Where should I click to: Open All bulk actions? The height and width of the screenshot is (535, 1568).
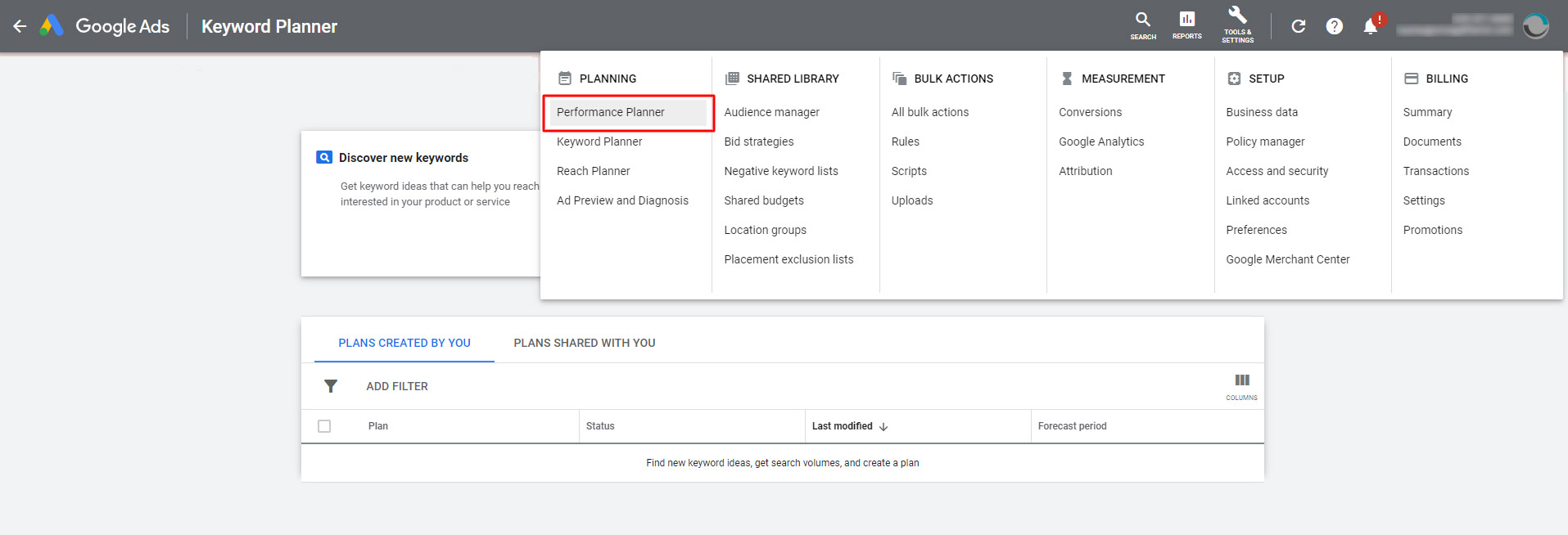click(930, 112)
